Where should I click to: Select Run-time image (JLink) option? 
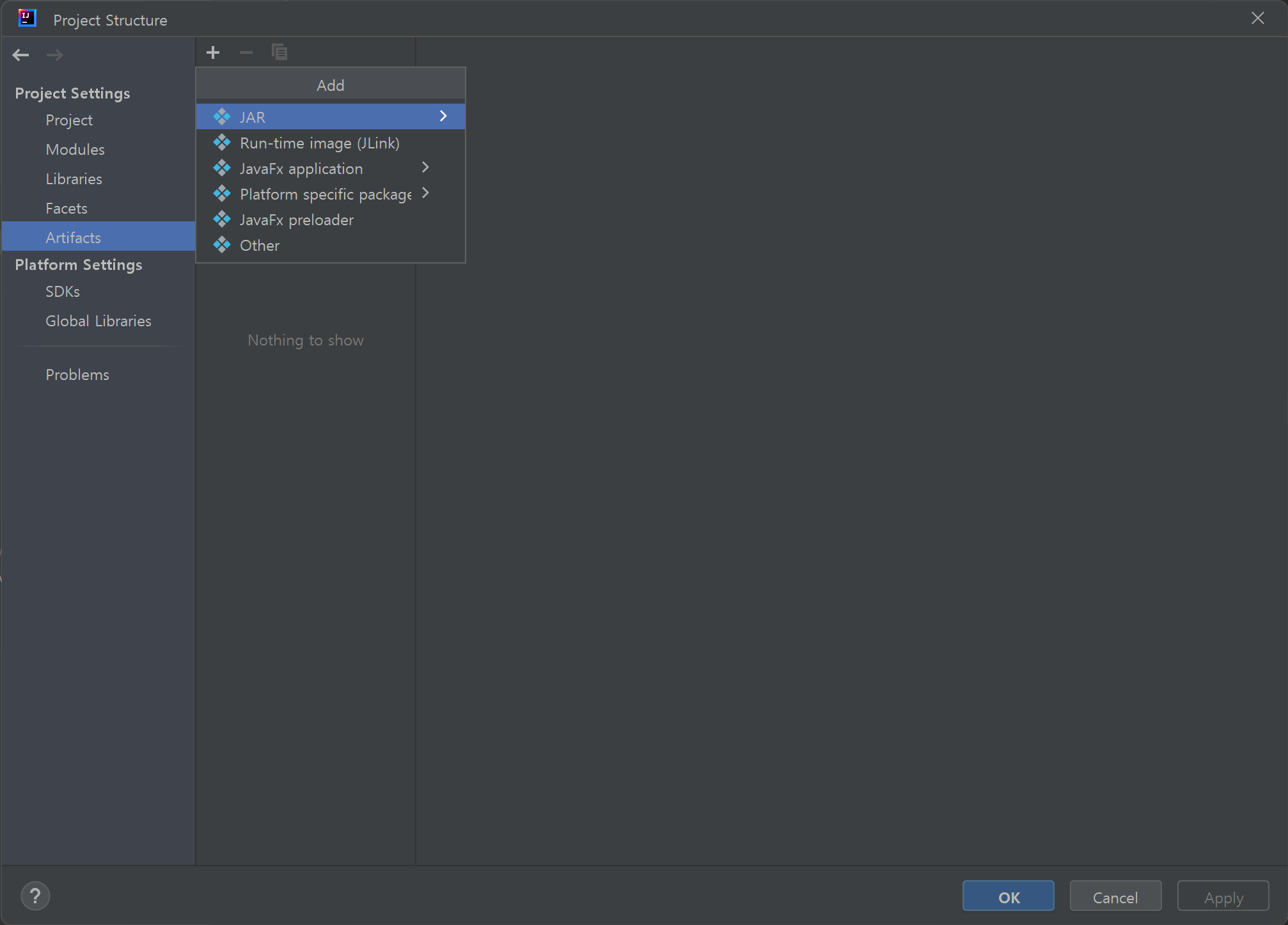pyautogui.click(x=319, y=143)
